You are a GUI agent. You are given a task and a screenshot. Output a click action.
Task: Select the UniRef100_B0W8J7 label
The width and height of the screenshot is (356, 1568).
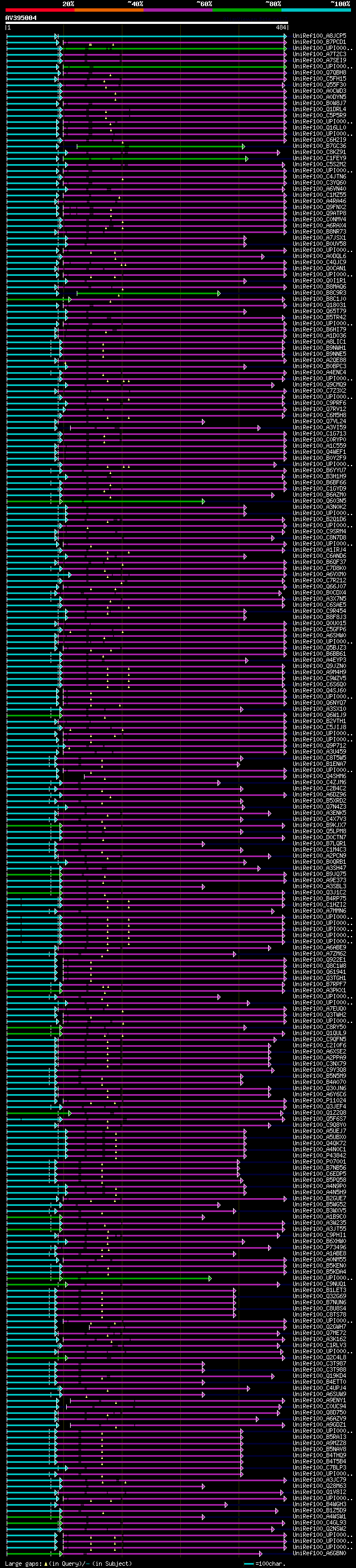tap(319, 103)
